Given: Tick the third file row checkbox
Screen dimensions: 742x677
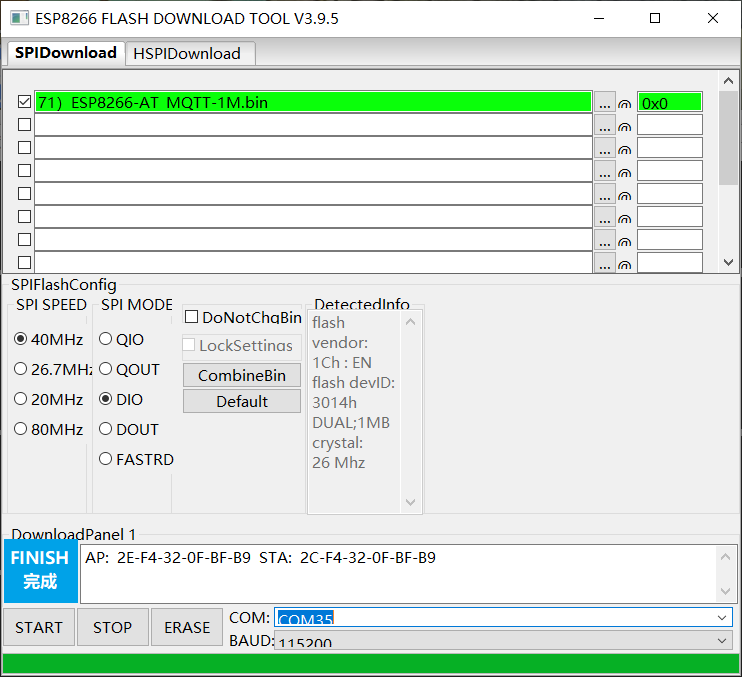Looking at the screenshot, I should coord(24,148).
